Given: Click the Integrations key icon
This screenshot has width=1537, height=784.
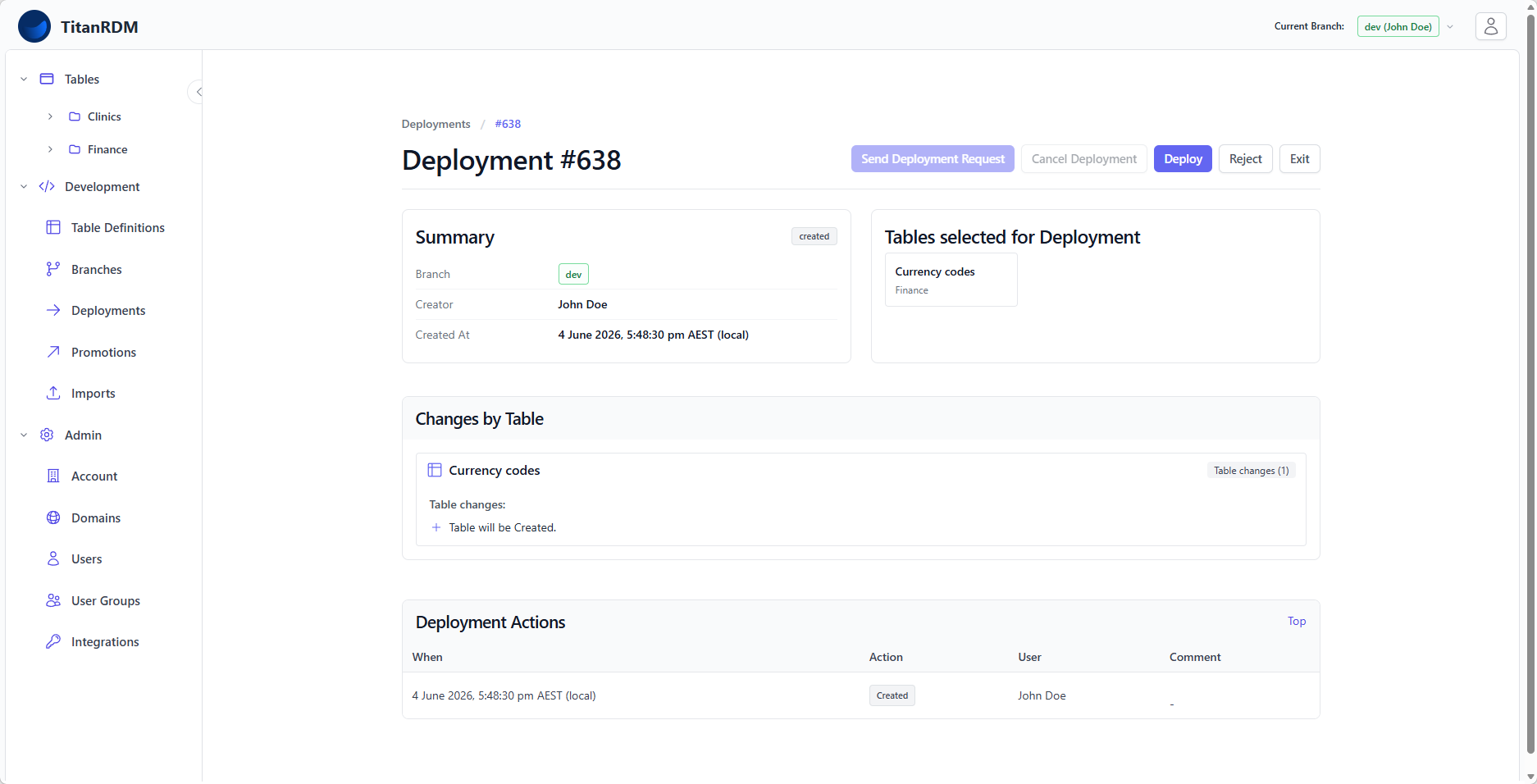Looking at the screenshot, I should [x=53, y=641].
